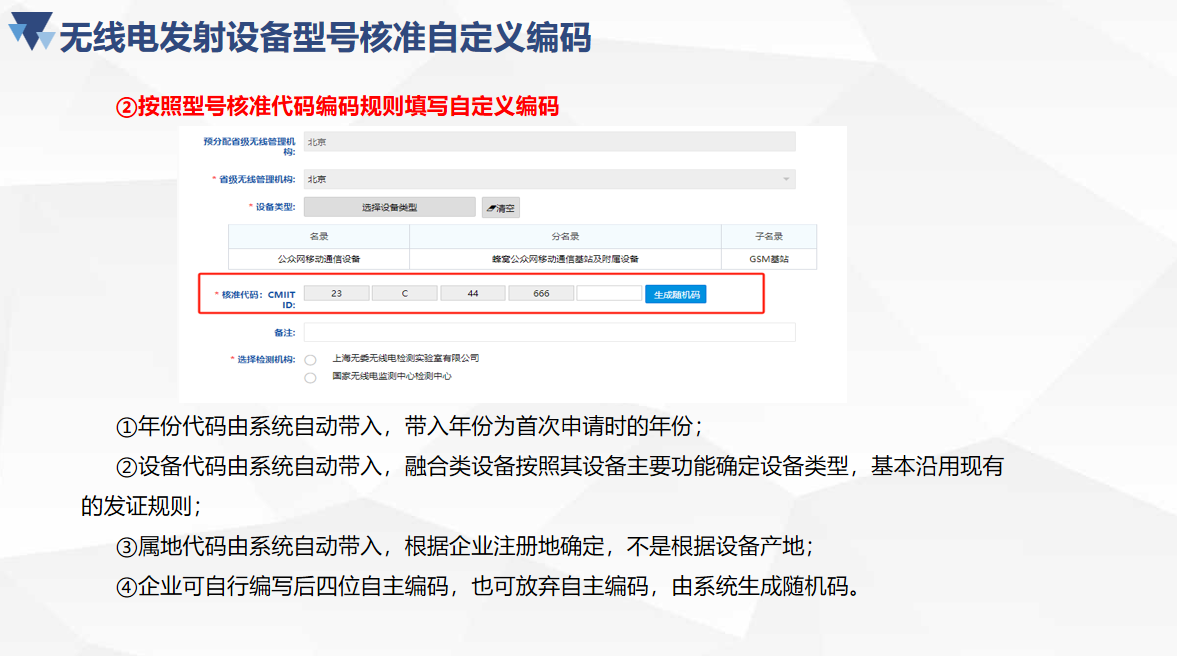Click the GSM基站 table cell

768,259
